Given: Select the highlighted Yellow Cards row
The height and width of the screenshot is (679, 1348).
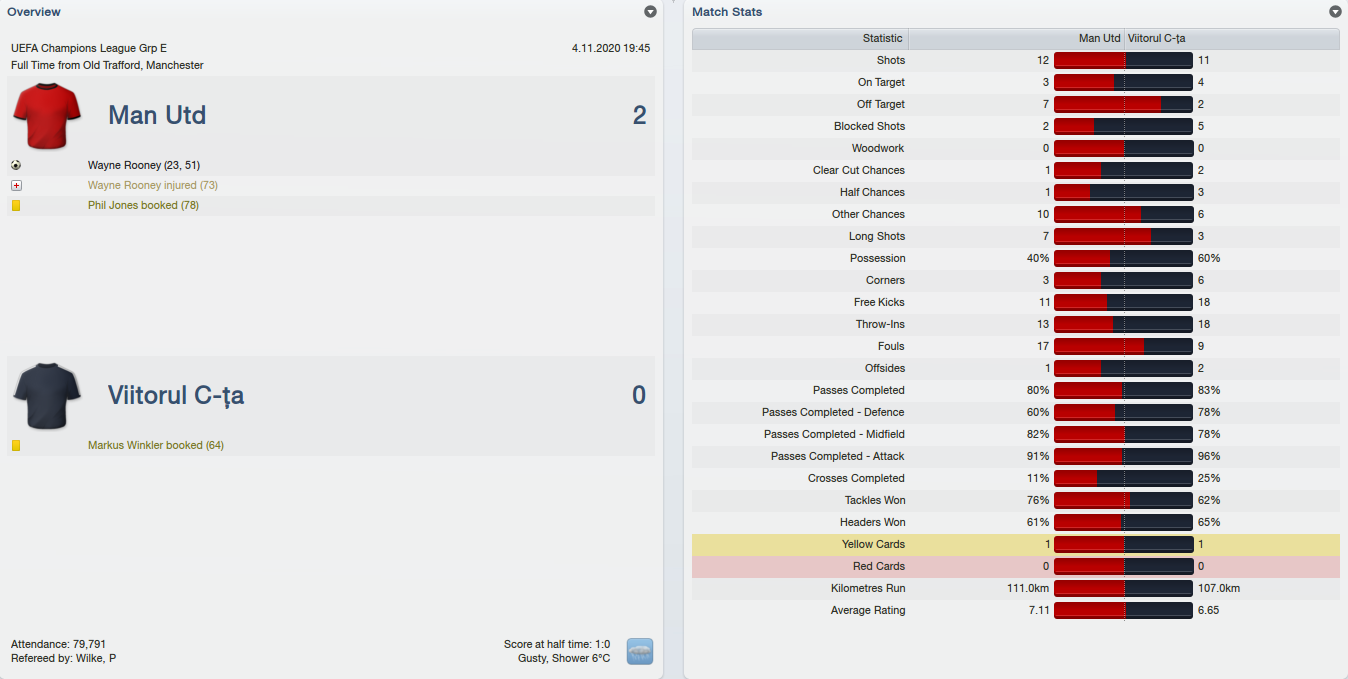Looking at the screenshot, I should [1016, 544].
